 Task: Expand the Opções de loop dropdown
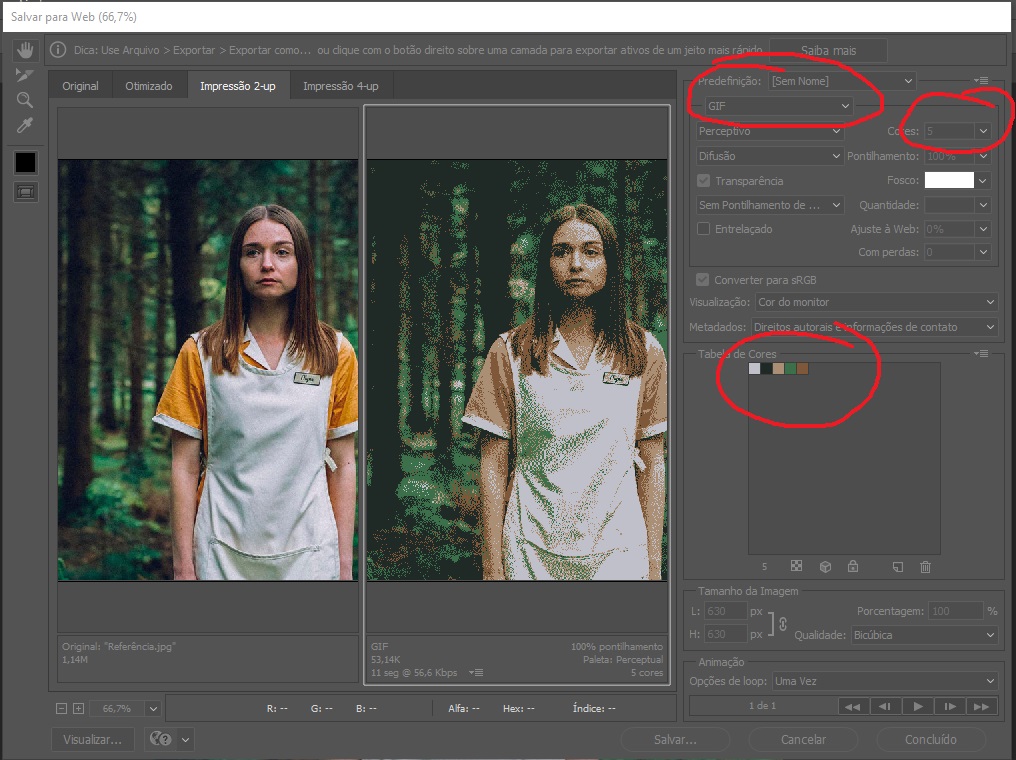884,681
